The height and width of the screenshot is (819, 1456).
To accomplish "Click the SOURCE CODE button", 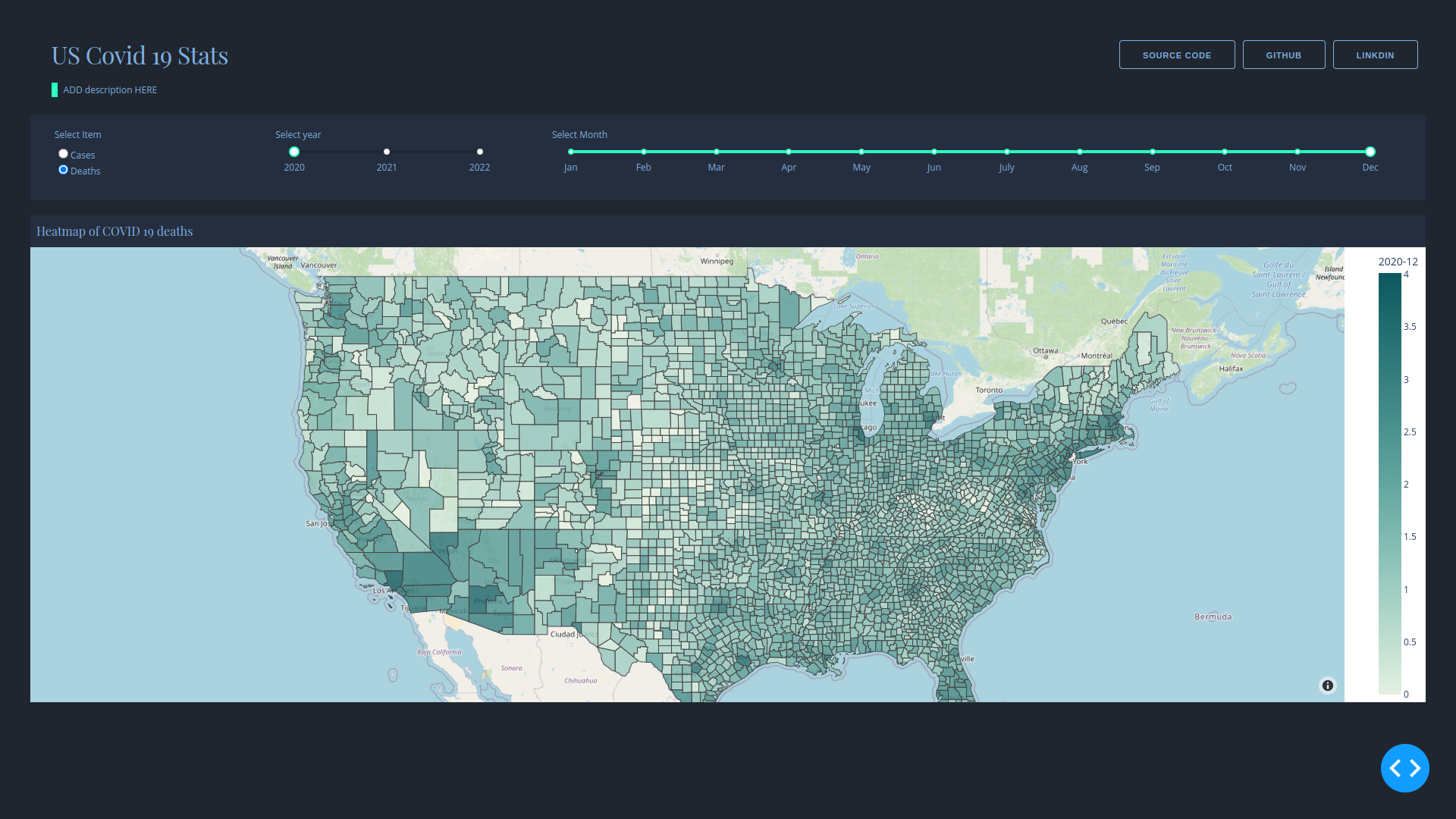I will click(x=1176, y=55).
